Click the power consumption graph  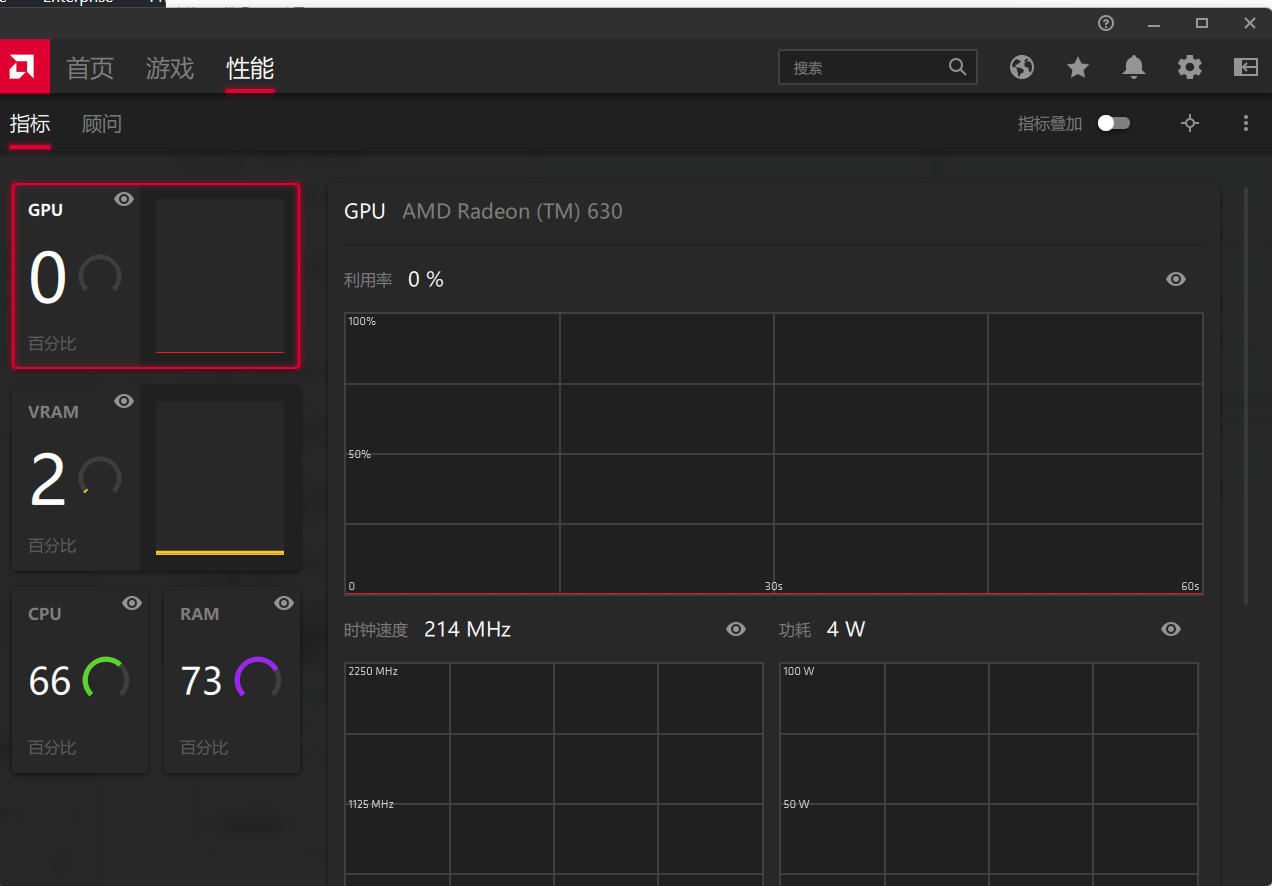pyautogui.click(x=989, y=774)
